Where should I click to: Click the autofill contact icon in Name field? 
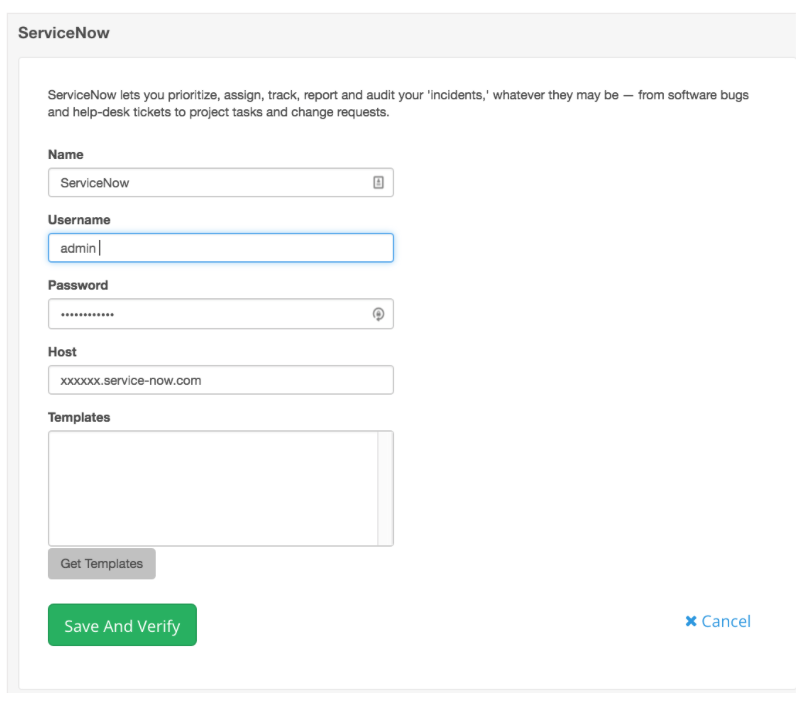point(378,182)
